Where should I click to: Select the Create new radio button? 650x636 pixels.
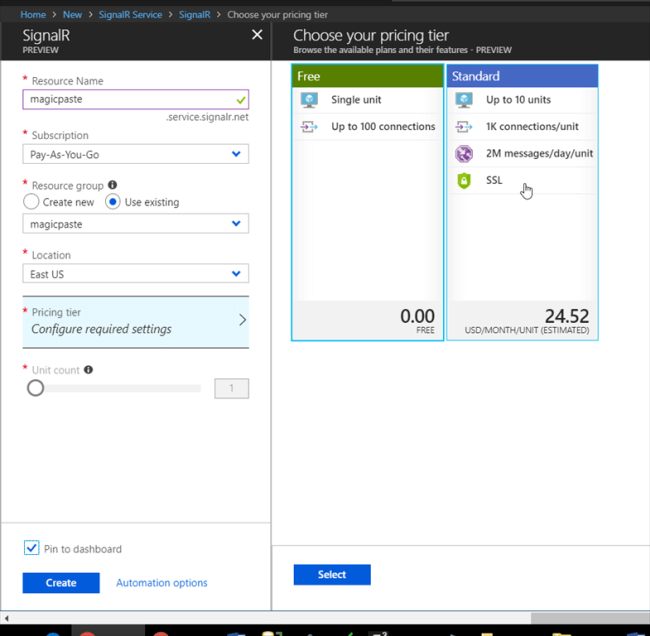(x=31, y=202)
